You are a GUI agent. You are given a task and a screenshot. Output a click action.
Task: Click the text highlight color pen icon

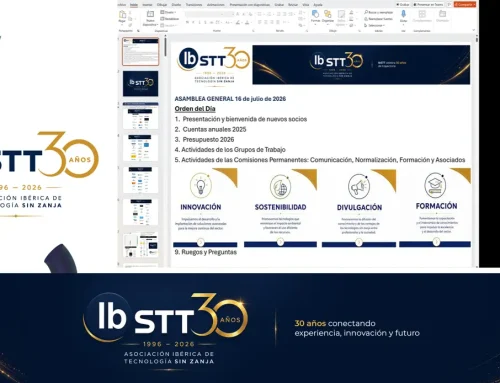point(238,22)
